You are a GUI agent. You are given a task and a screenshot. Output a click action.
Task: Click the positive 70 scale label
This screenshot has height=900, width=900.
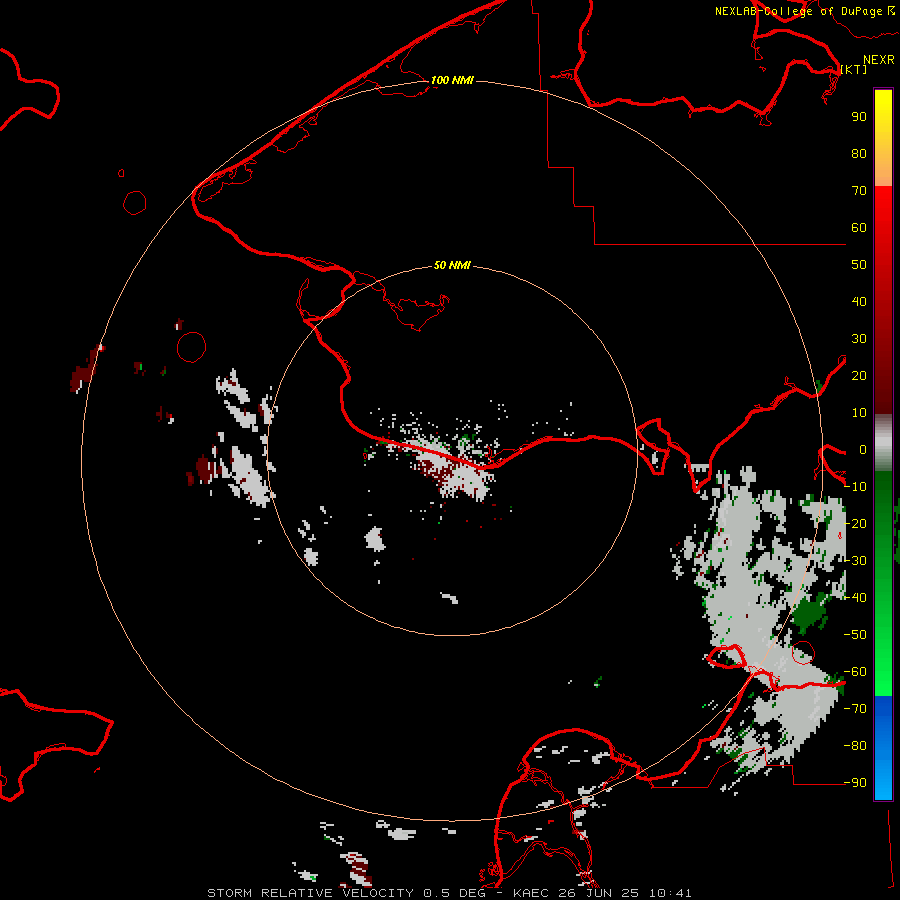tap(859, 191)
